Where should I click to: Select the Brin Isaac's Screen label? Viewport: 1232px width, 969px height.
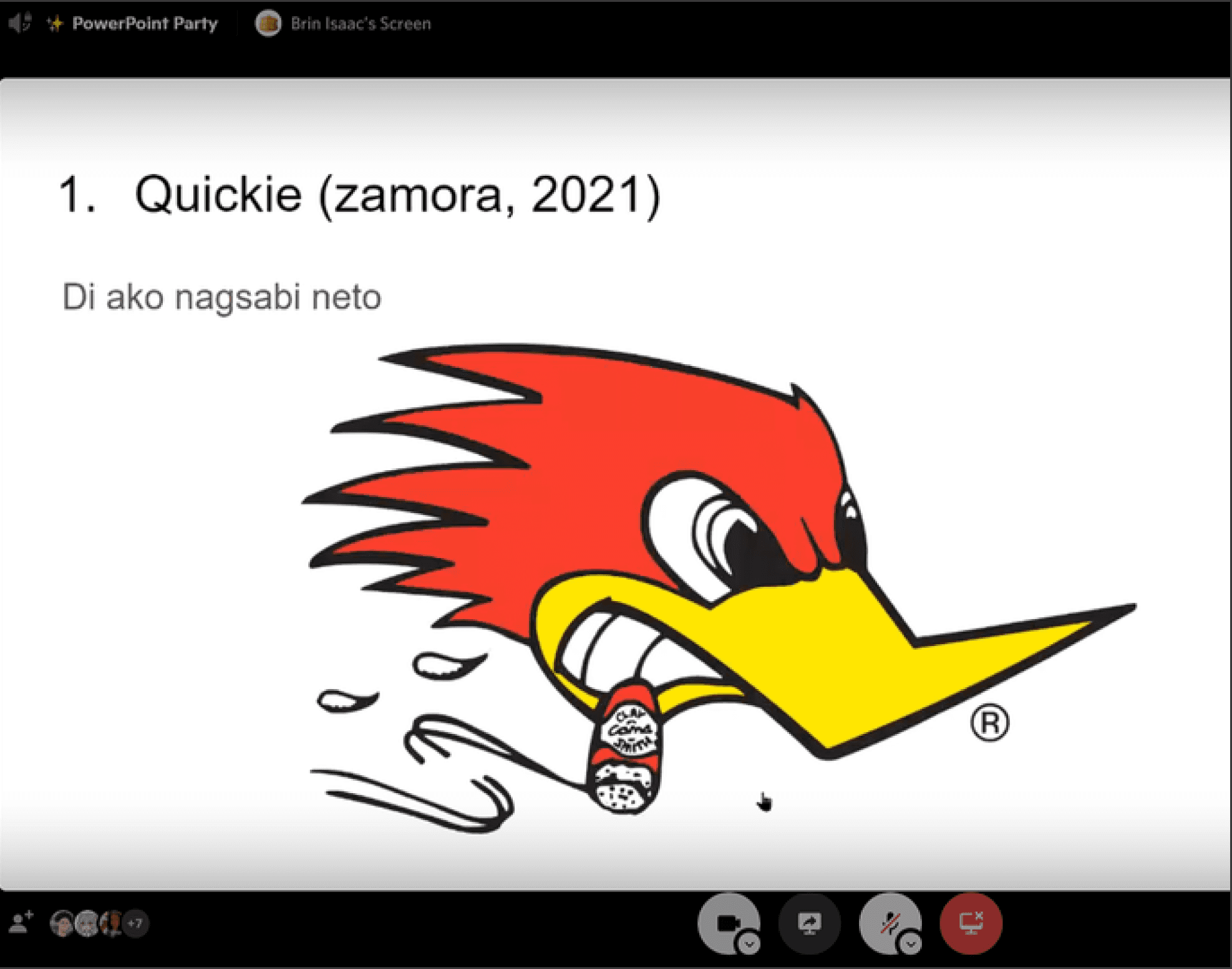point(361,24)
